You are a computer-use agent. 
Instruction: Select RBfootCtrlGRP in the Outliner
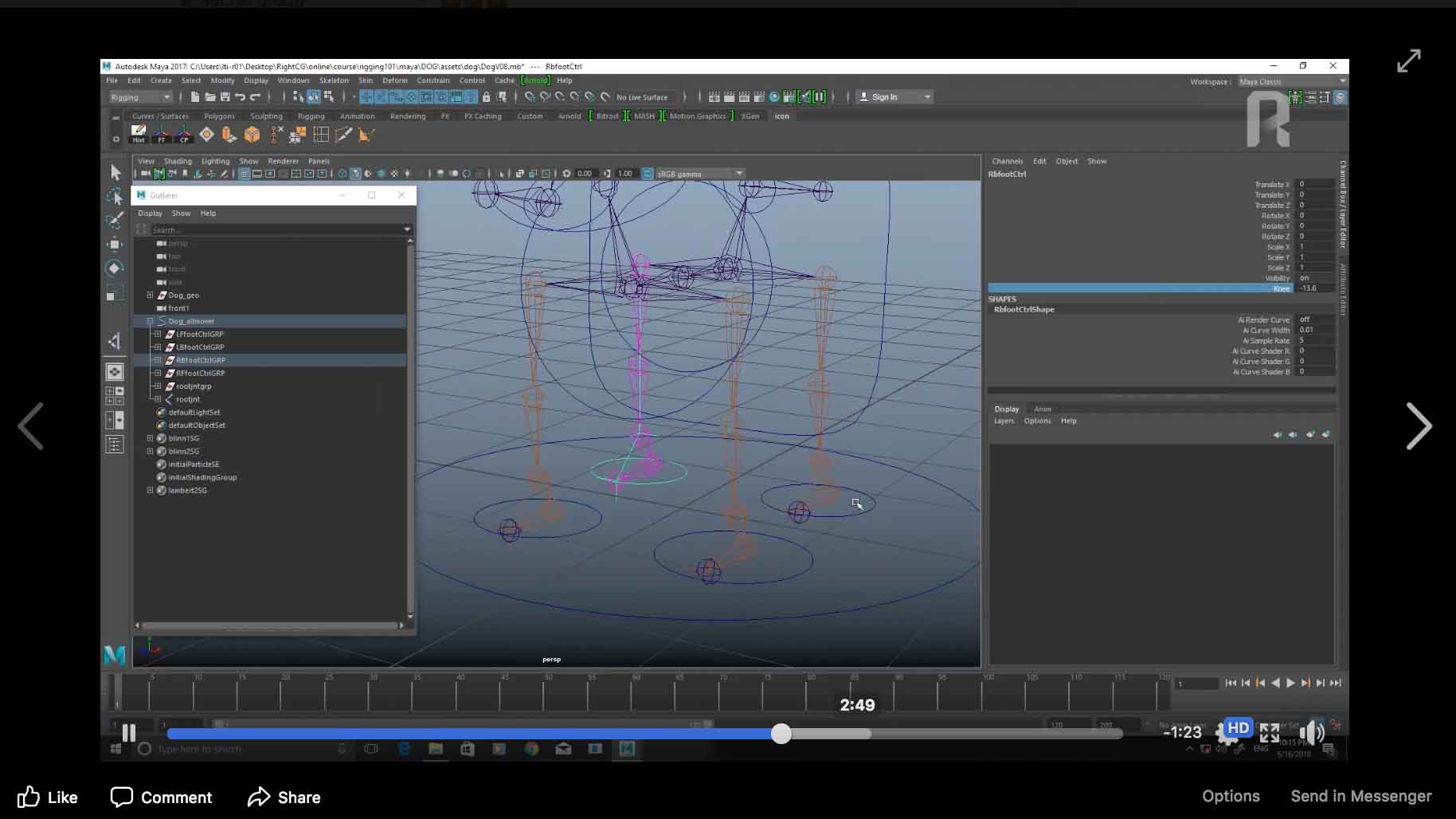point(200,360)
